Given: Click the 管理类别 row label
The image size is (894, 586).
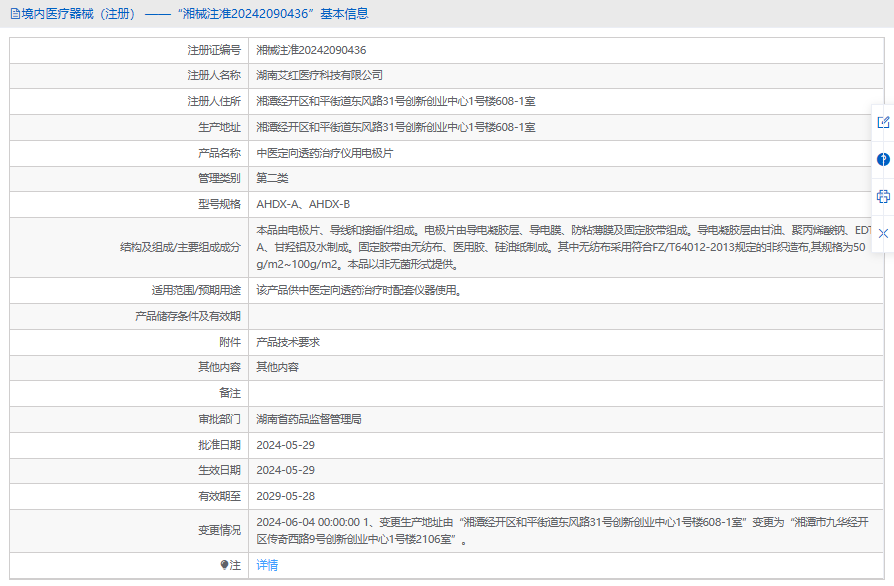Looking at the screenshot, I should point(219,178).
